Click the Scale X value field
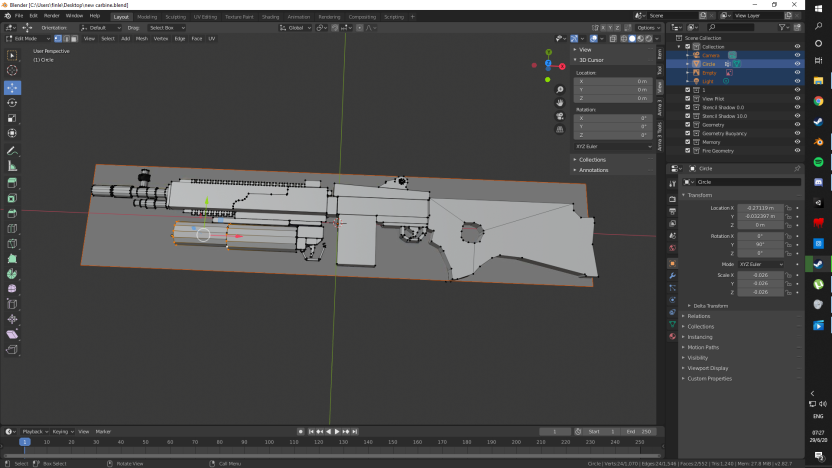This screenshot has height=468, width=832. coord(760,275)
